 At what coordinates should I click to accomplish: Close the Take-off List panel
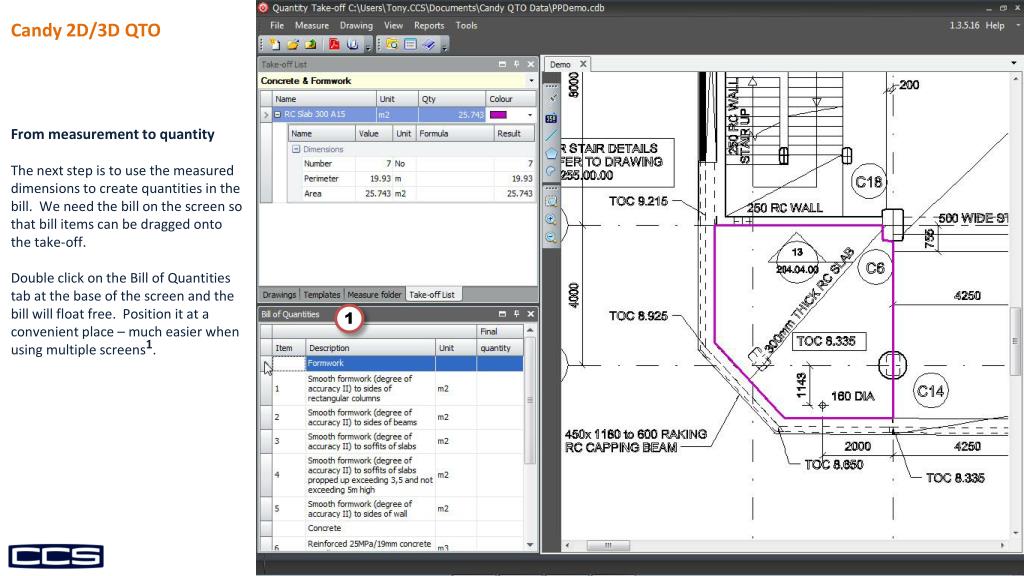(531, 64)
